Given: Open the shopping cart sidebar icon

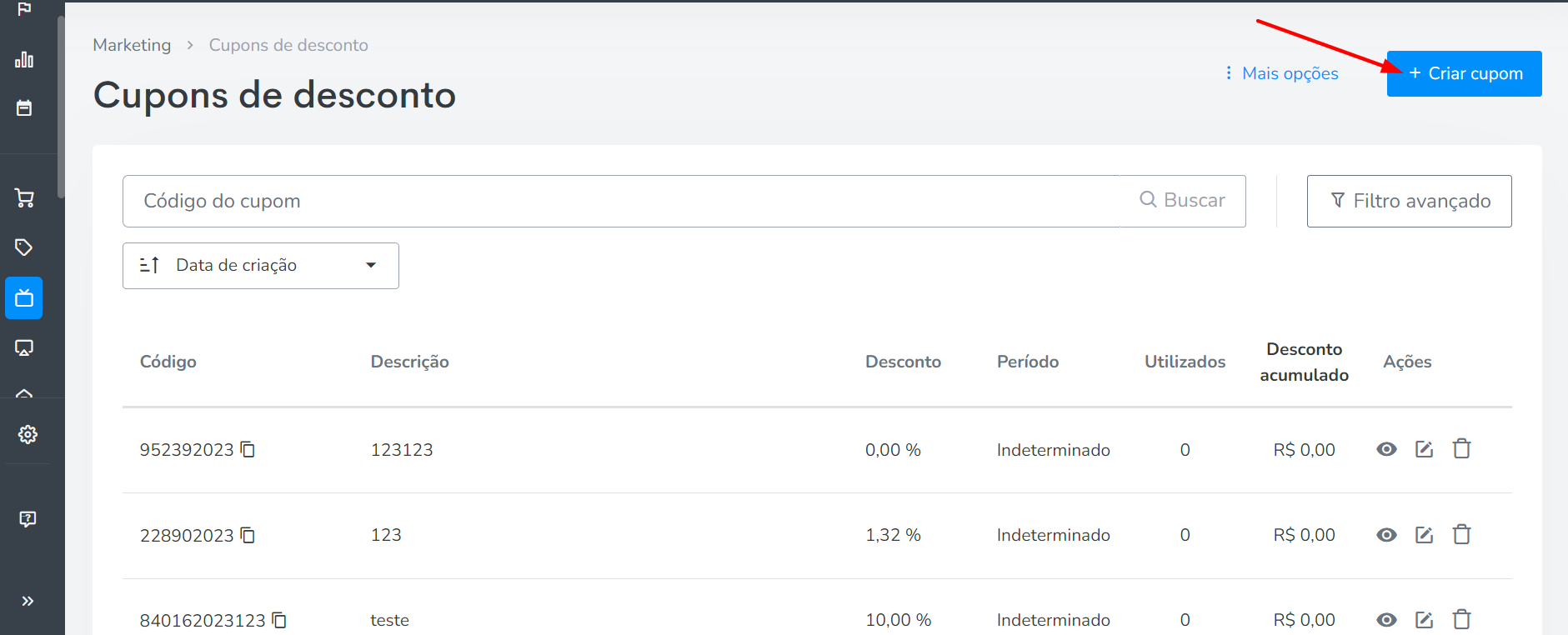Looking at the screenshot, I should point(24,198).
